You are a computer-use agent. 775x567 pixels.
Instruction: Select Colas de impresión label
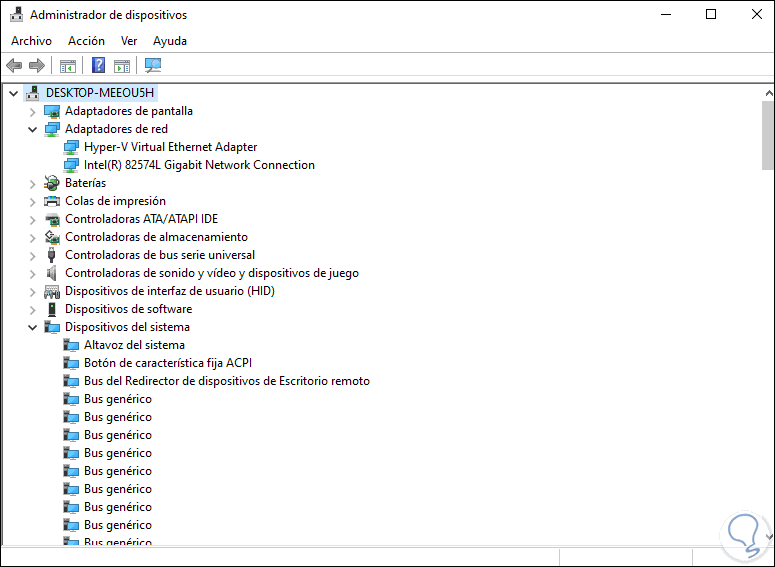(x=115, y=201)
